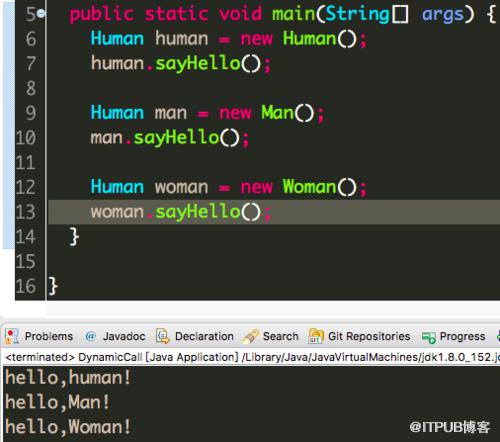Click console output 'hello,human!'
500x442 pixels.
click(x=68, y=378)
